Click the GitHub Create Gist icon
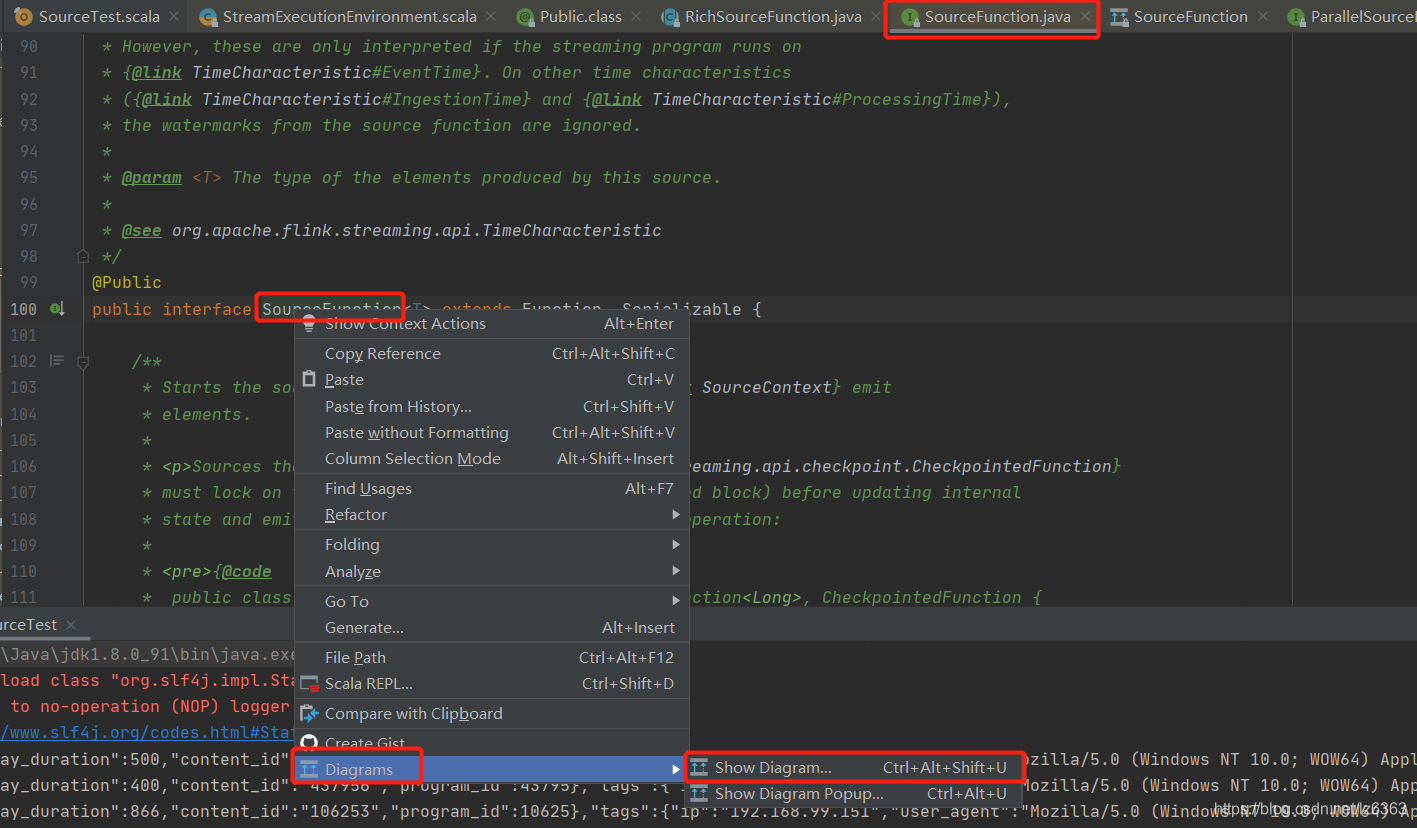The image size is (1417, 828). coord(310,744)
